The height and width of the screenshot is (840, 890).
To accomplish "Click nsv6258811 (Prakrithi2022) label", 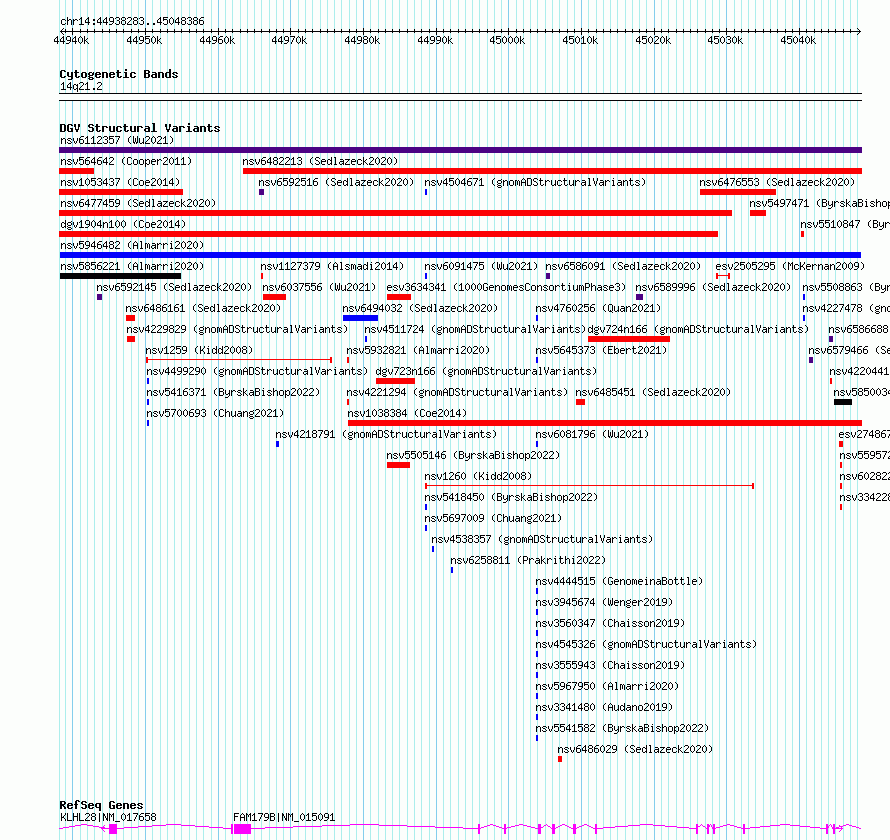I will tap(528, 560).
